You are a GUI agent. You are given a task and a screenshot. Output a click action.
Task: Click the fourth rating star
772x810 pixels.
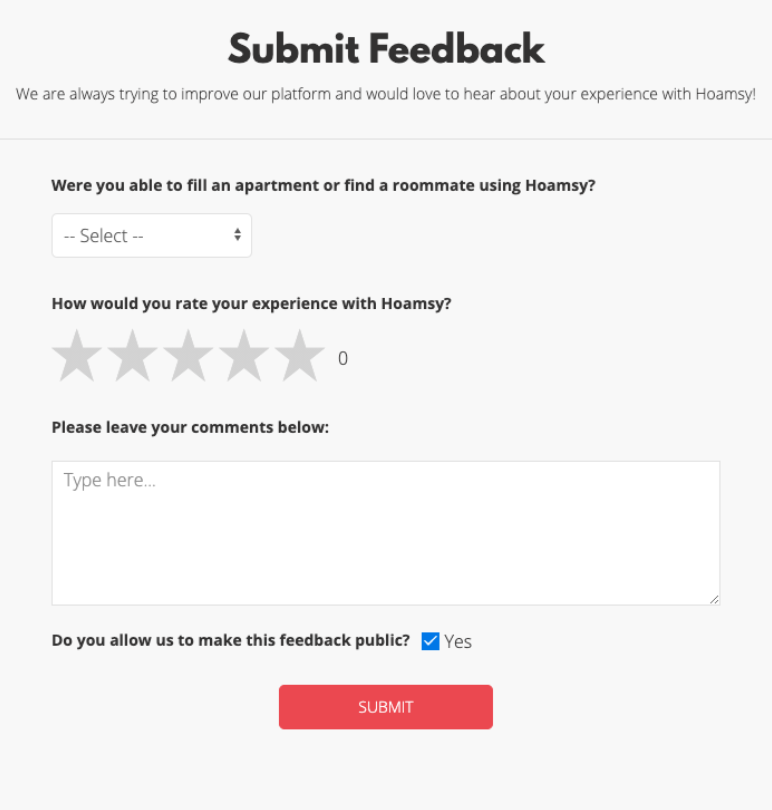[245, 354]
